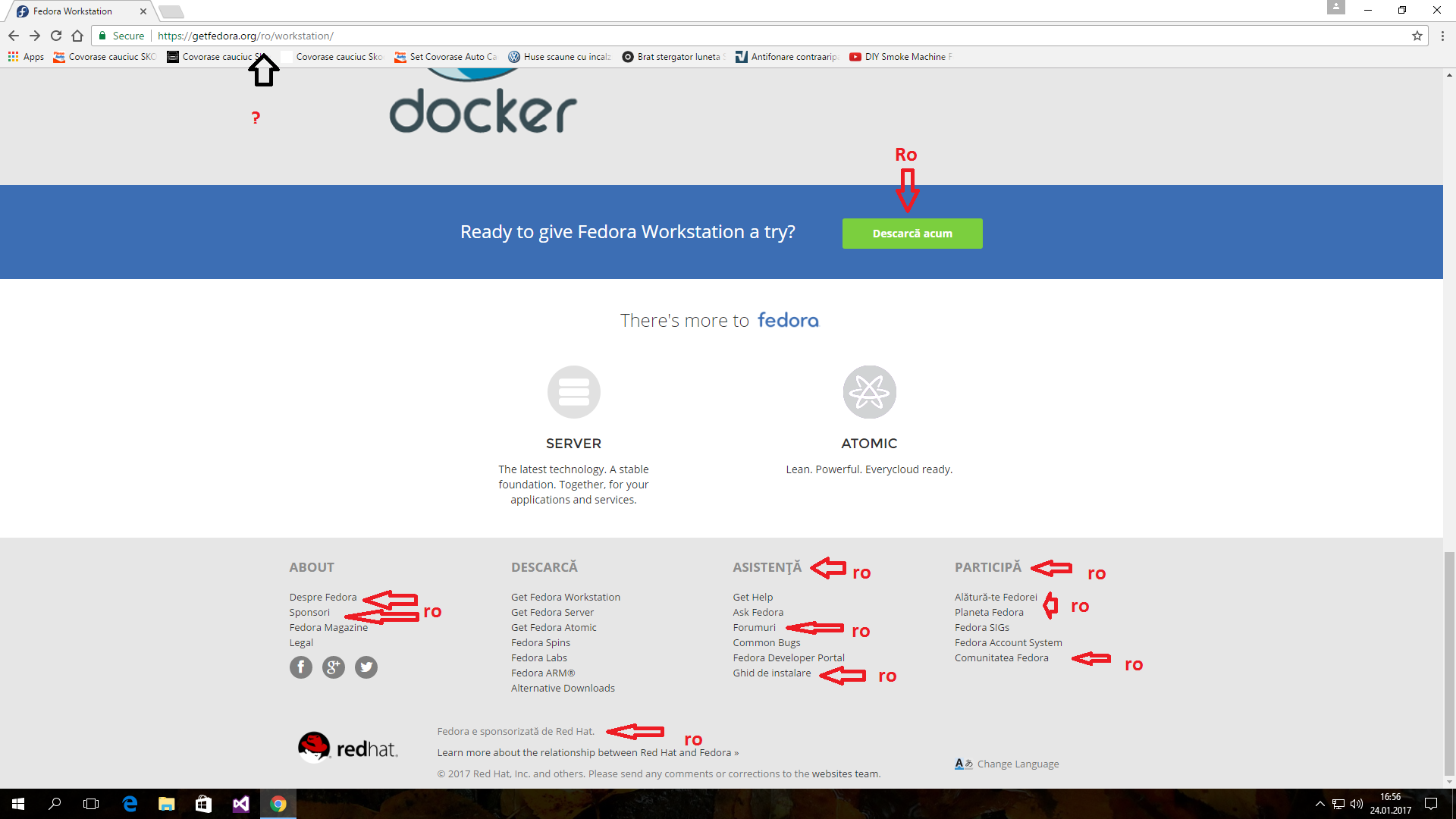
Task: Open the Get Help link
Action: (753, 598)
